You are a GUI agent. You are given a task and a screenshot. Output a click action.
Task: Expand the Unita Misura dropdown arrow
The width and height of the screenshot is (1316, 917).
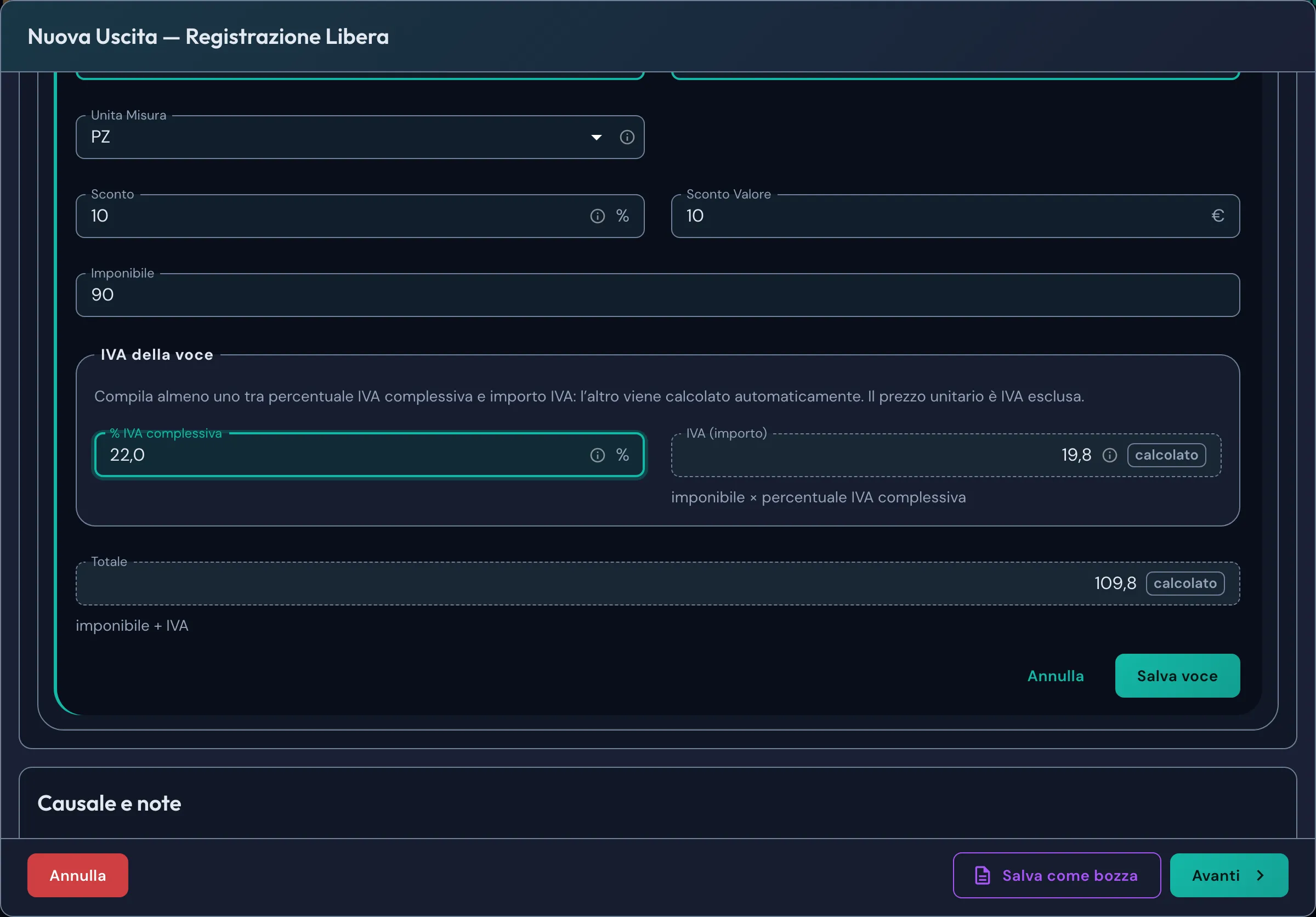click(x=597, y=137)
